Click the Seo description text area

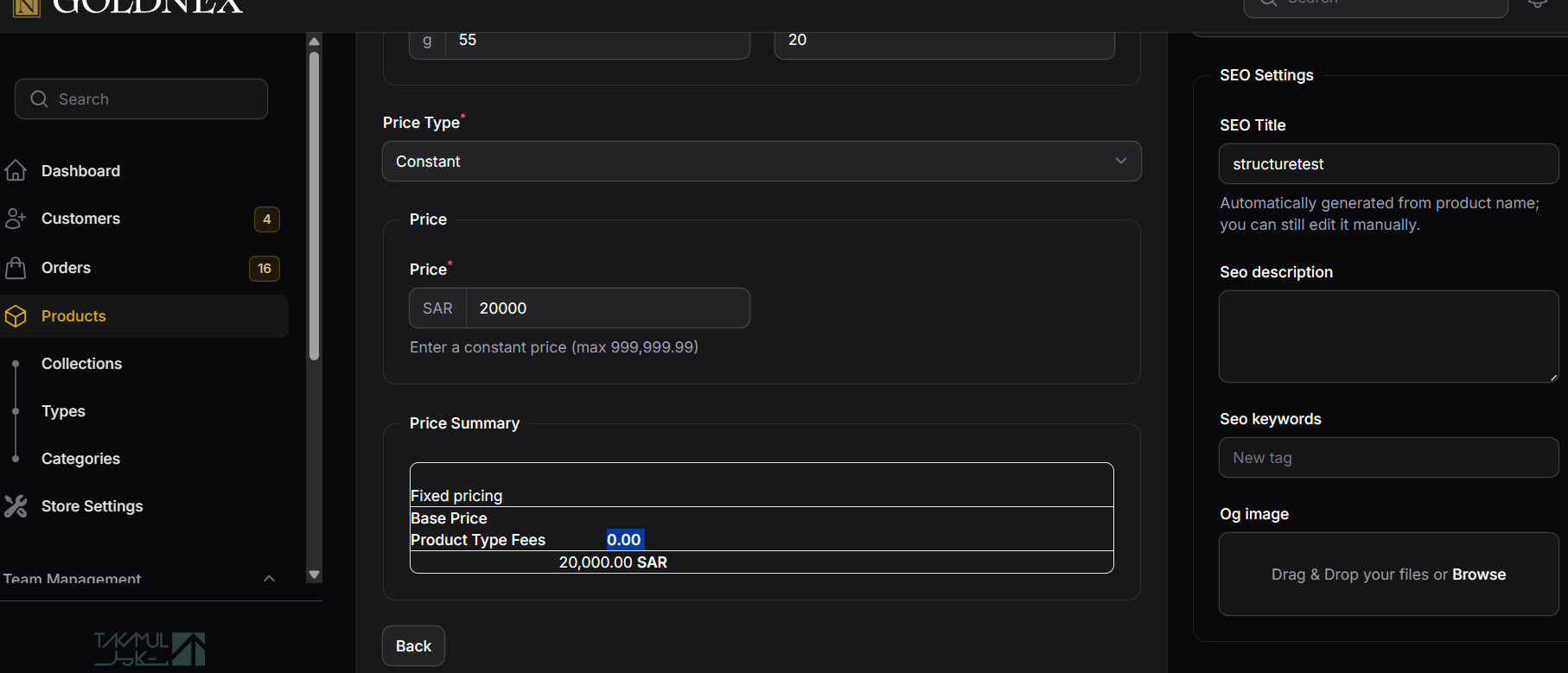[x=1388, y=337]
